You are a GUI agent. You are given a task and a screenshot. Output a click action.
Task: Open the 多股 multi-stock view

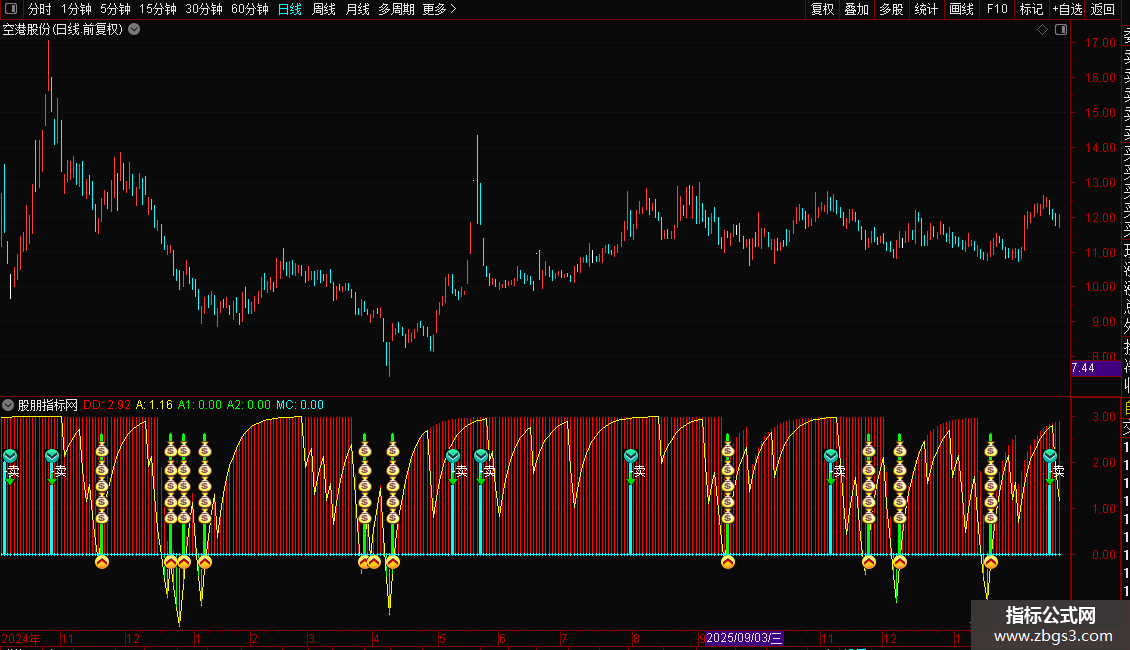(x=891, y=9)
